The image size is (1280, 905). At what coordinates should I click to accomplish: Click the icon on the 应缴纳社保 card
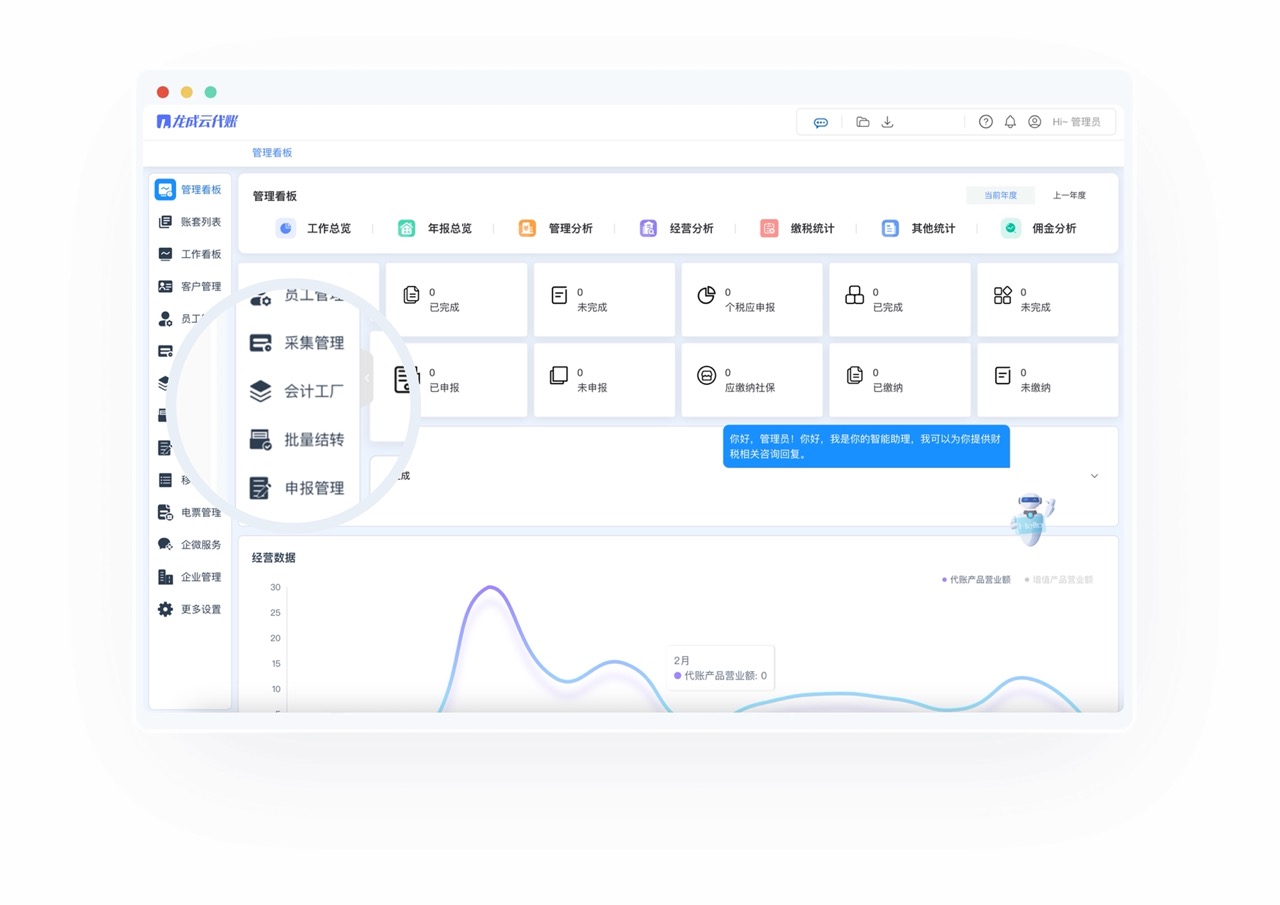(x=706, y=375)
